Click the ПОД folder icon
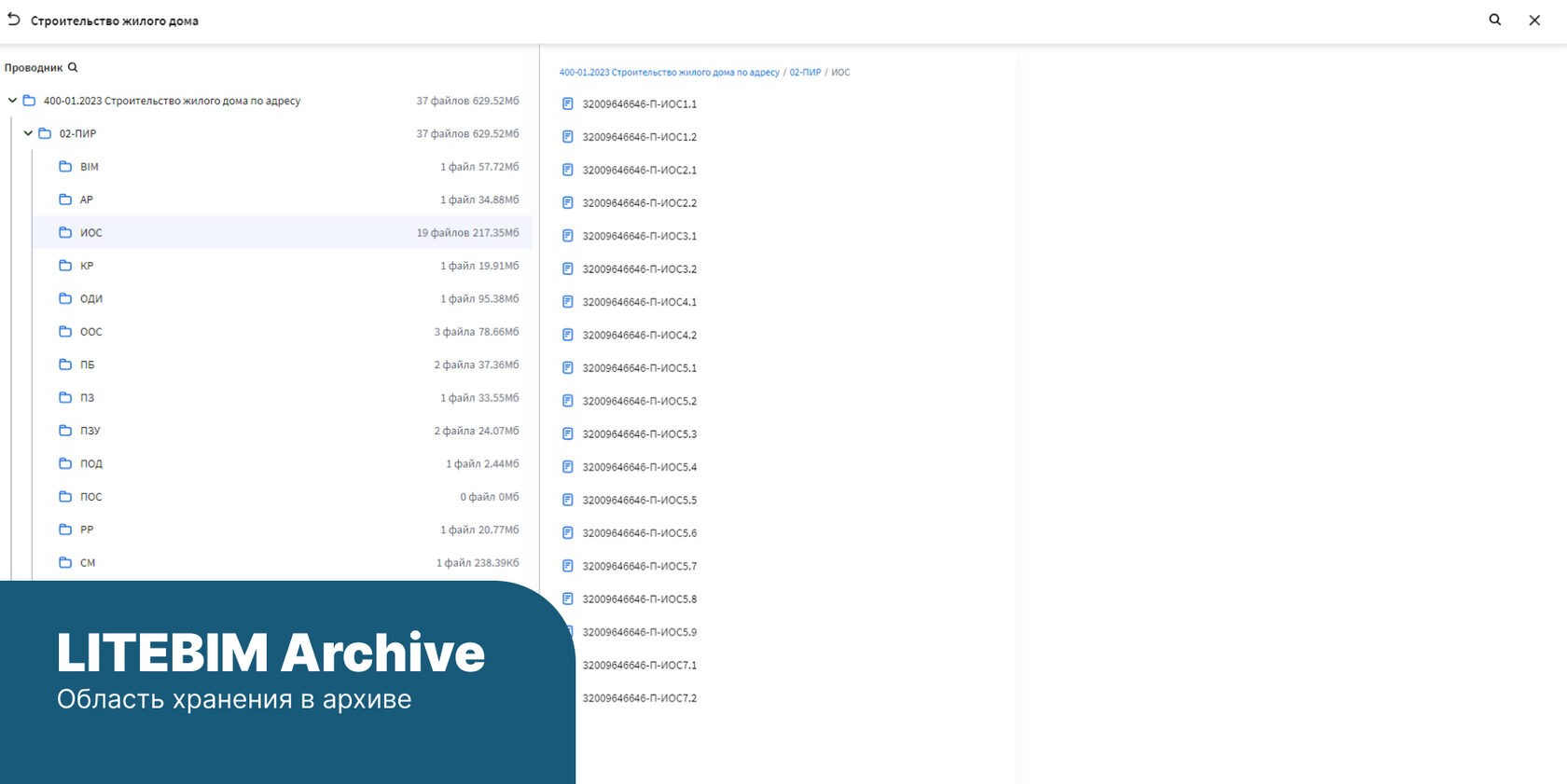This screenshot has width=1567, height=784. click(x=65, y=463)
